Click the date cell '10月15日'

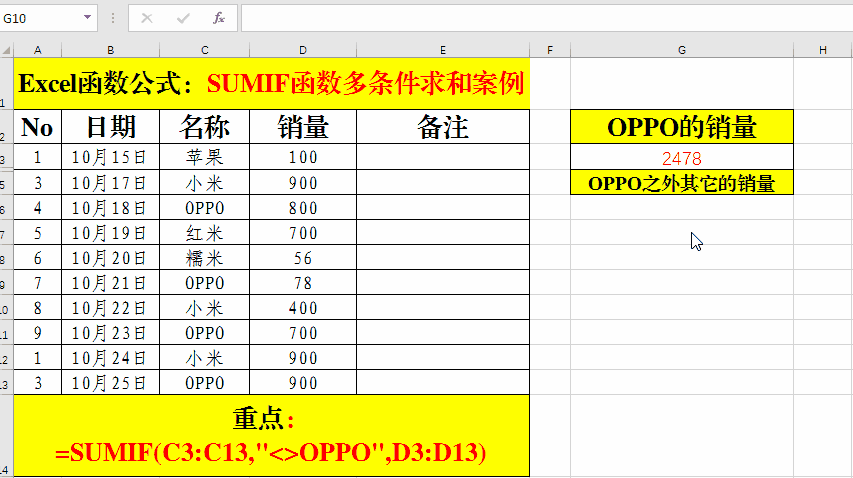(x=110, y=157)
